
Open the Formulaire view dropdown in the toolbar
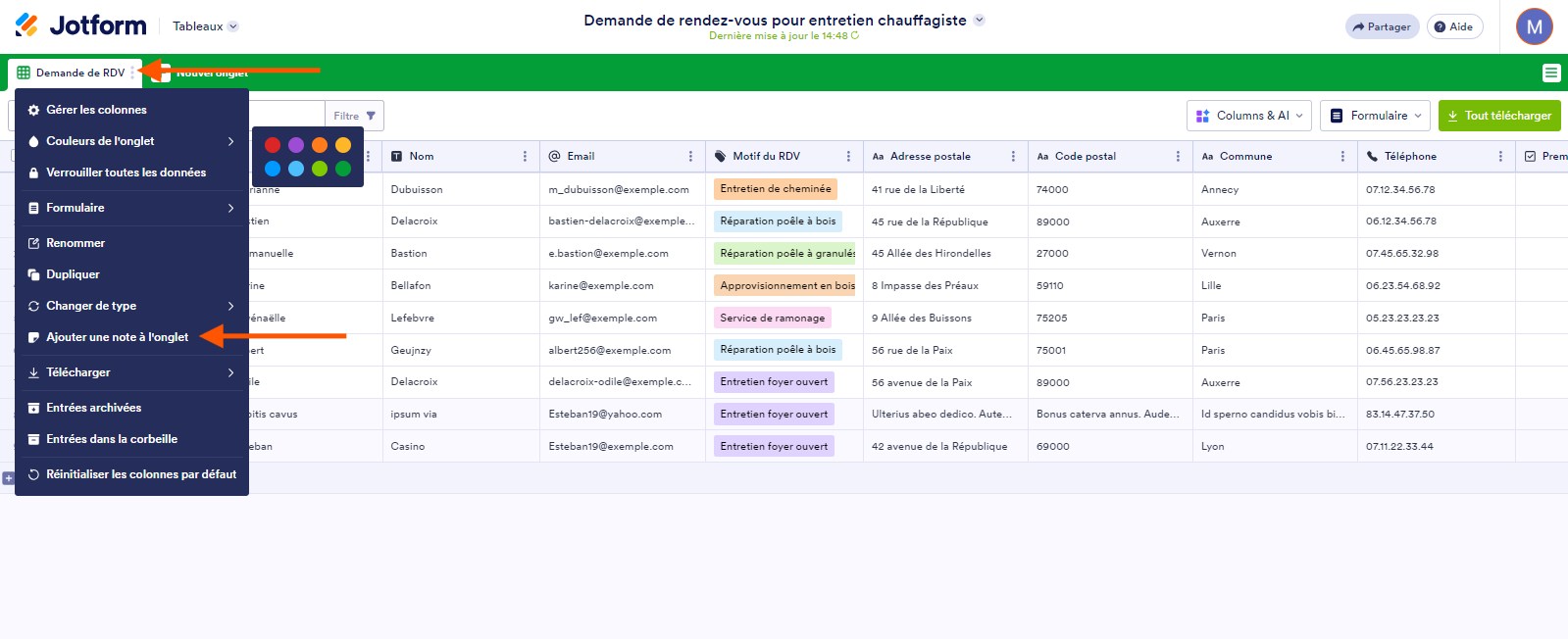[1375, 116]
